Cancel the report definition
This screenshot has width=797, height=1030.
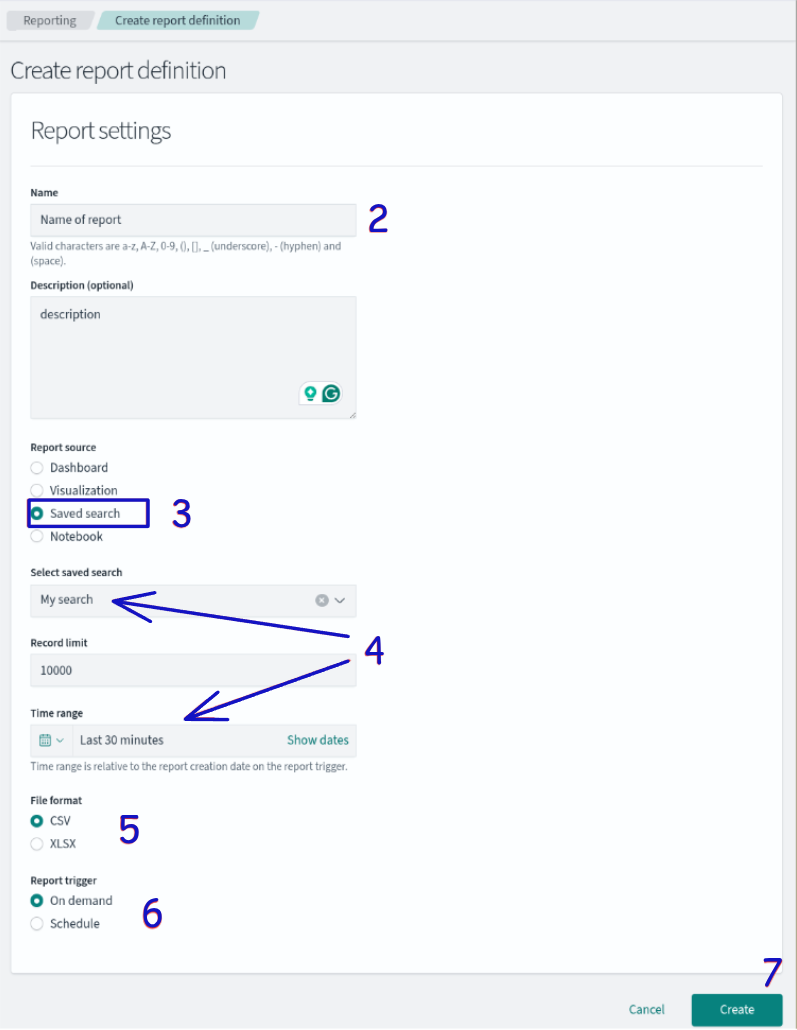click(646, 1009)
